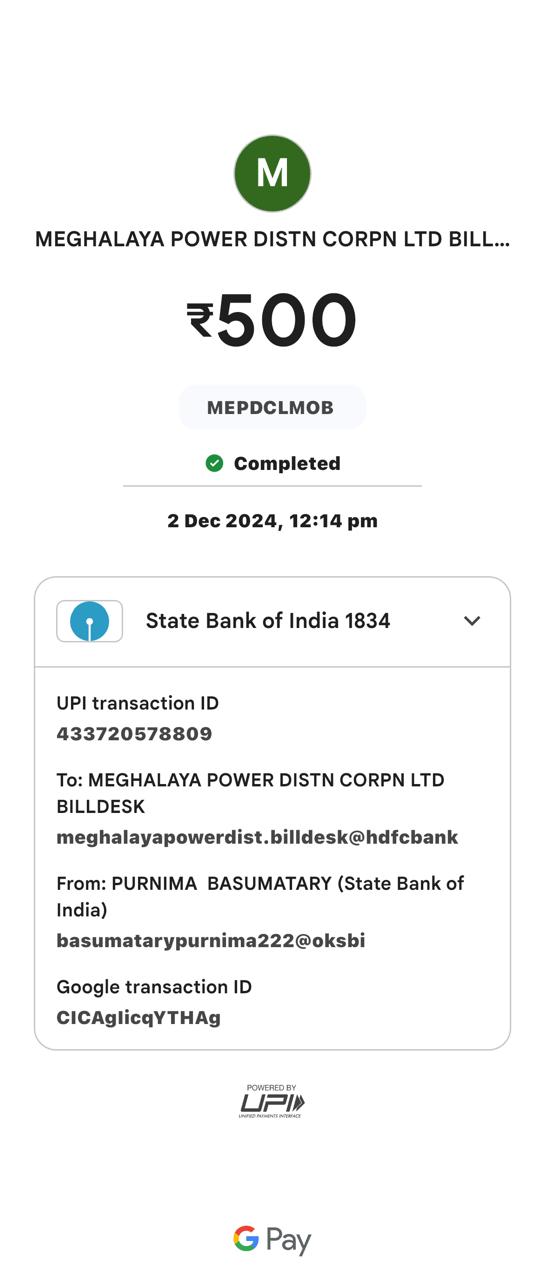Click the Google transaction ID label
The width and height of the screenshot is (545, 1280).
154,987
